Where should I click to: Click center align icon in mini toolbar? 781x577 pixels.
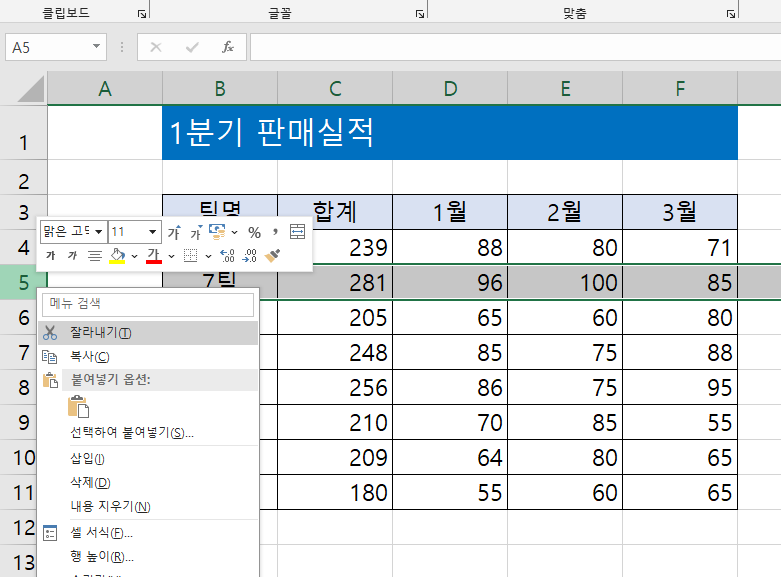click(x=95, y=256)
